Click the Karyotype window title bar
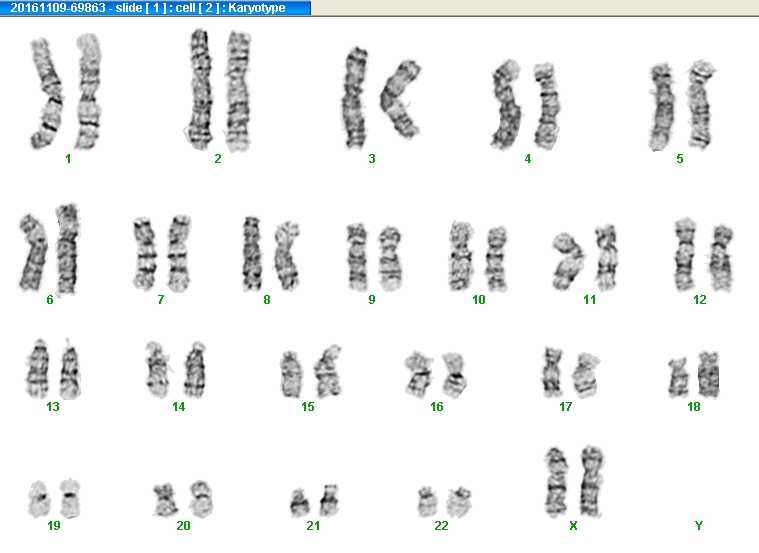 point(155,8)
